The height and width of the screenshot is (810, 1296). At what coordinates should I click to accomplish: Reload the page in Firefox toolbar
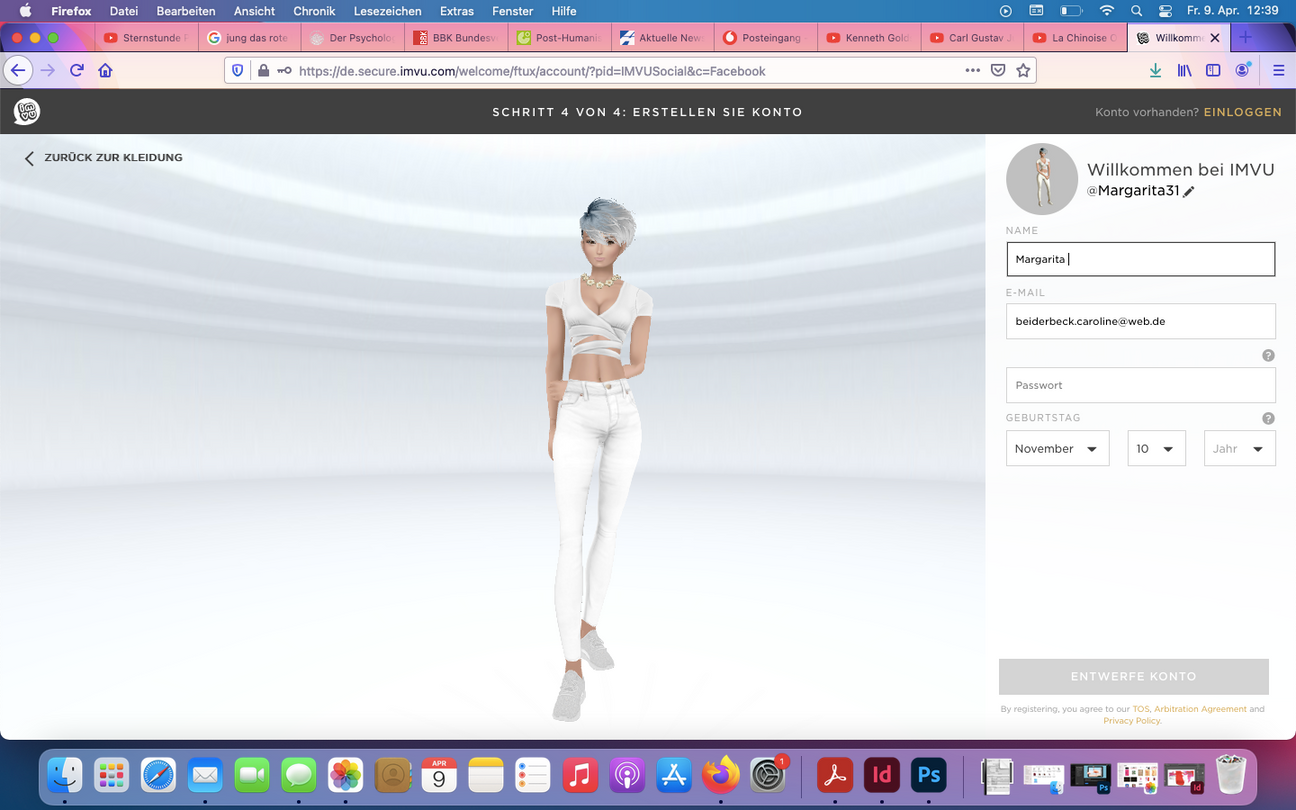pos(77,71)
